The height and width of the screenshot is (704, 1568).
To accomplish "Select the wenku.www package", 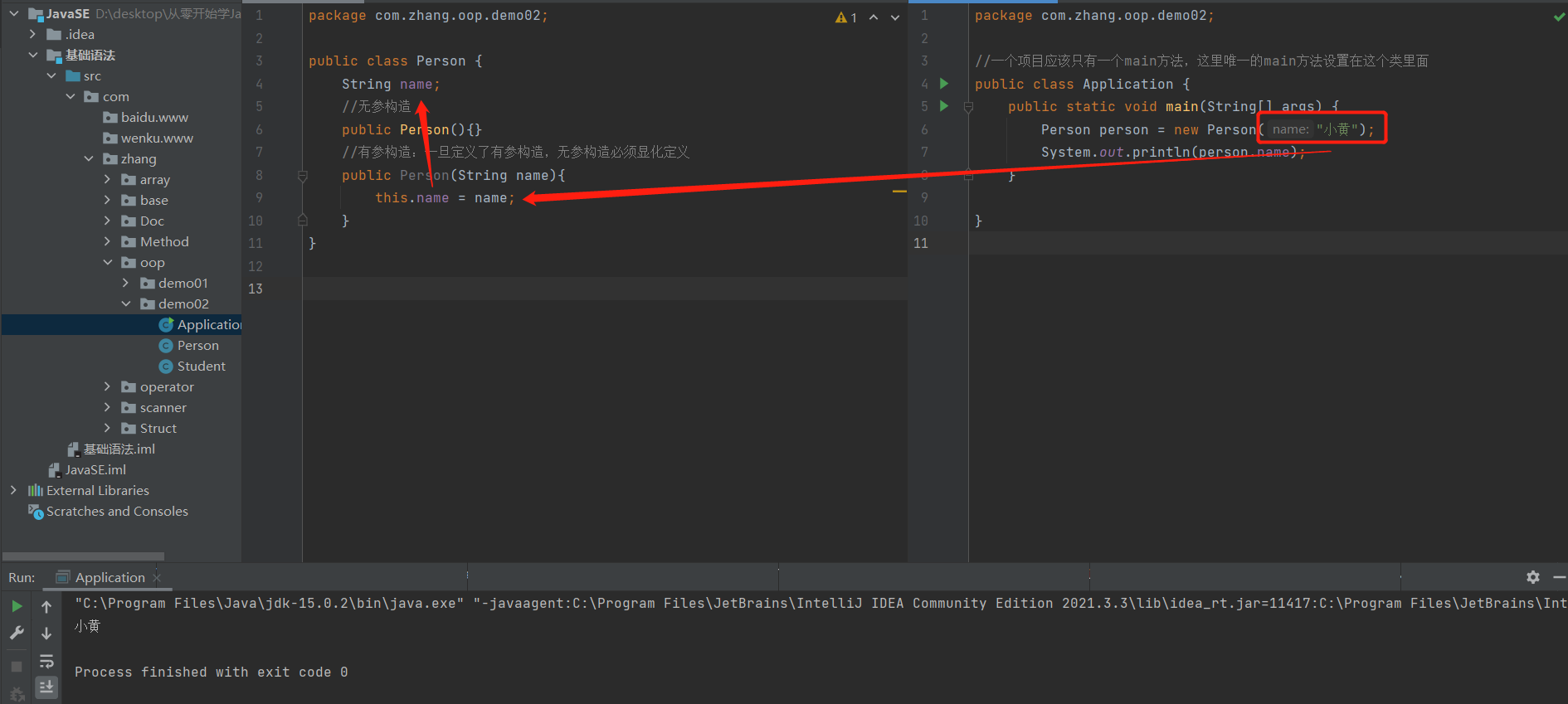I will coord(157,138).
